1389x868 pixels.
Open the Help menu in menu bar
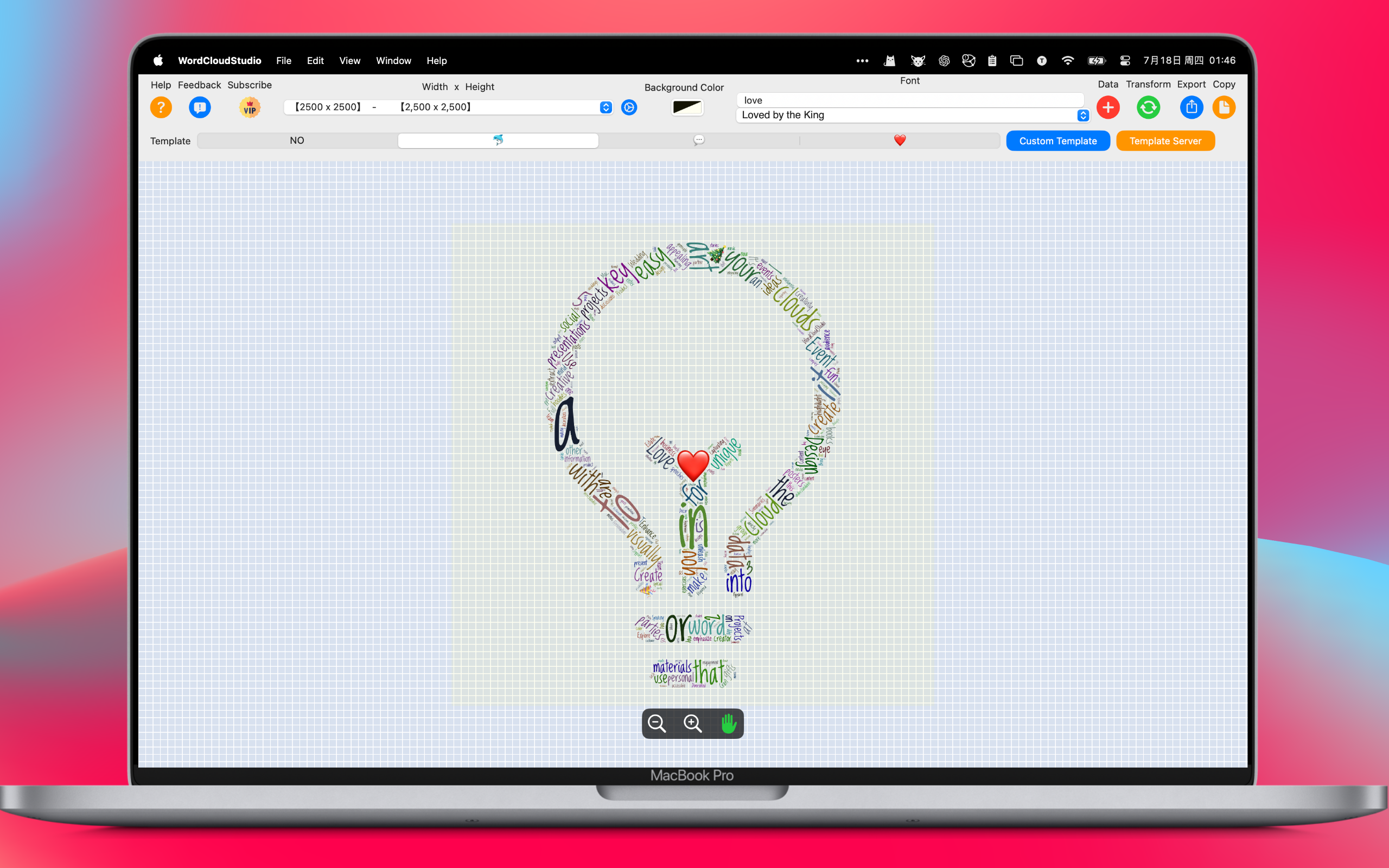436,60
